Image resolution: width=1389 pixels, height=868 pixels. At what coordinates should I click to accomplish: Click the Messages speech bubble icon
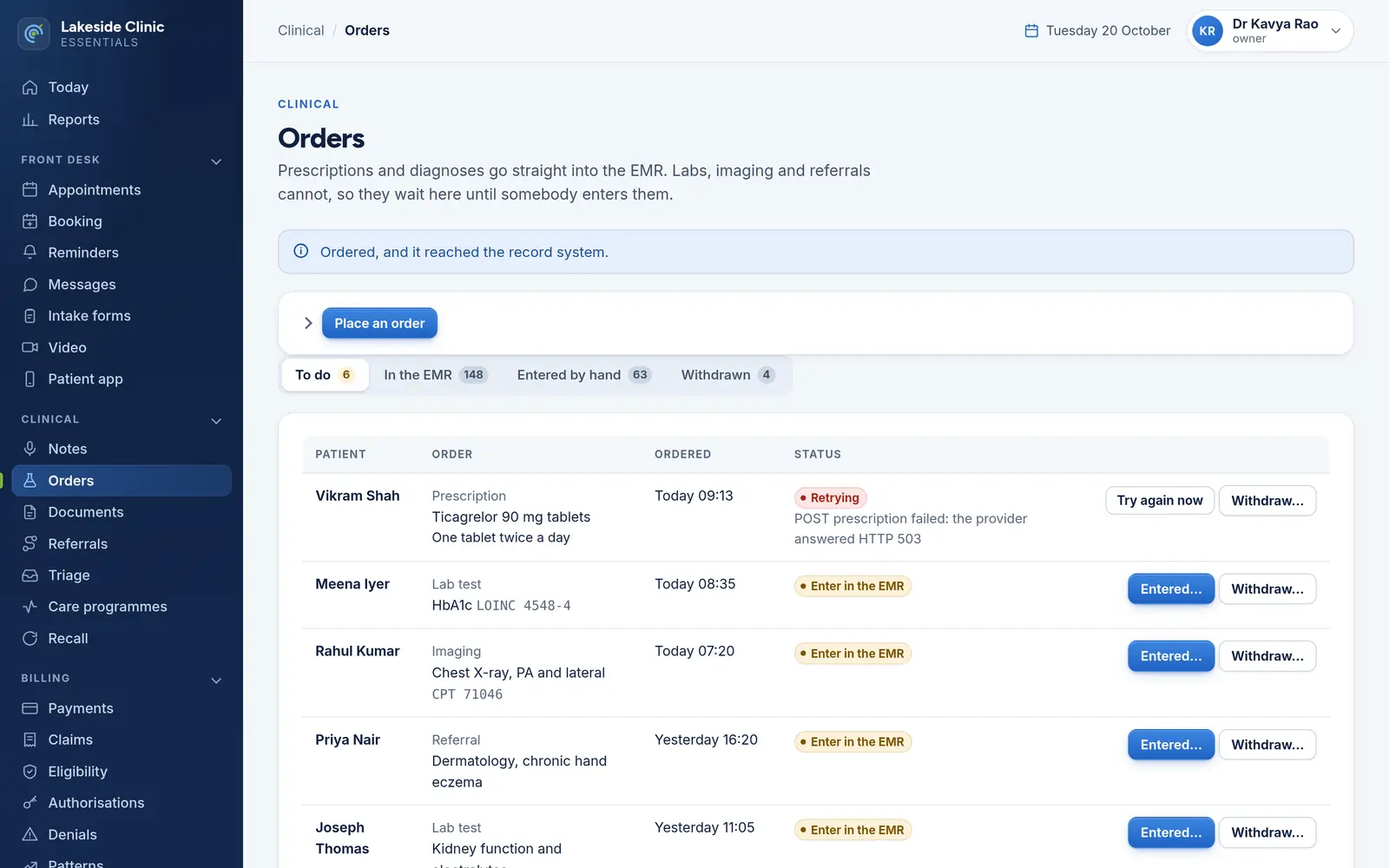tap(30, 285)
